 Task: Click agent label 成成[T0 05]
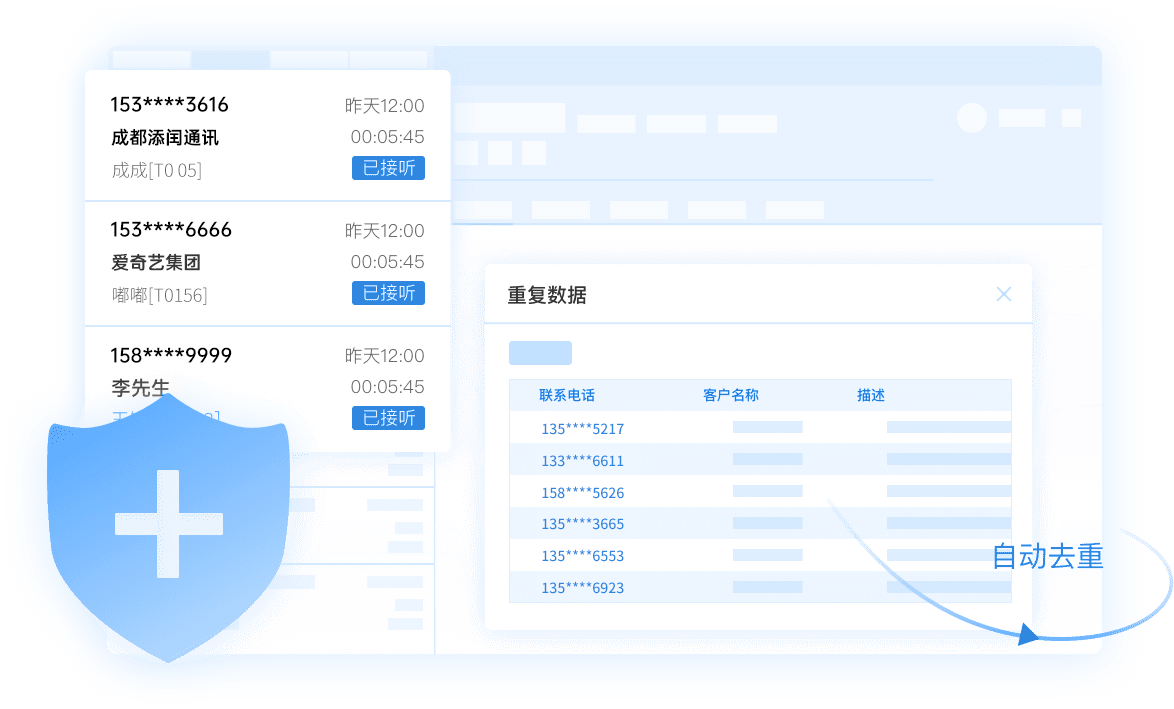pyautogui.click(x=156, y=171)
